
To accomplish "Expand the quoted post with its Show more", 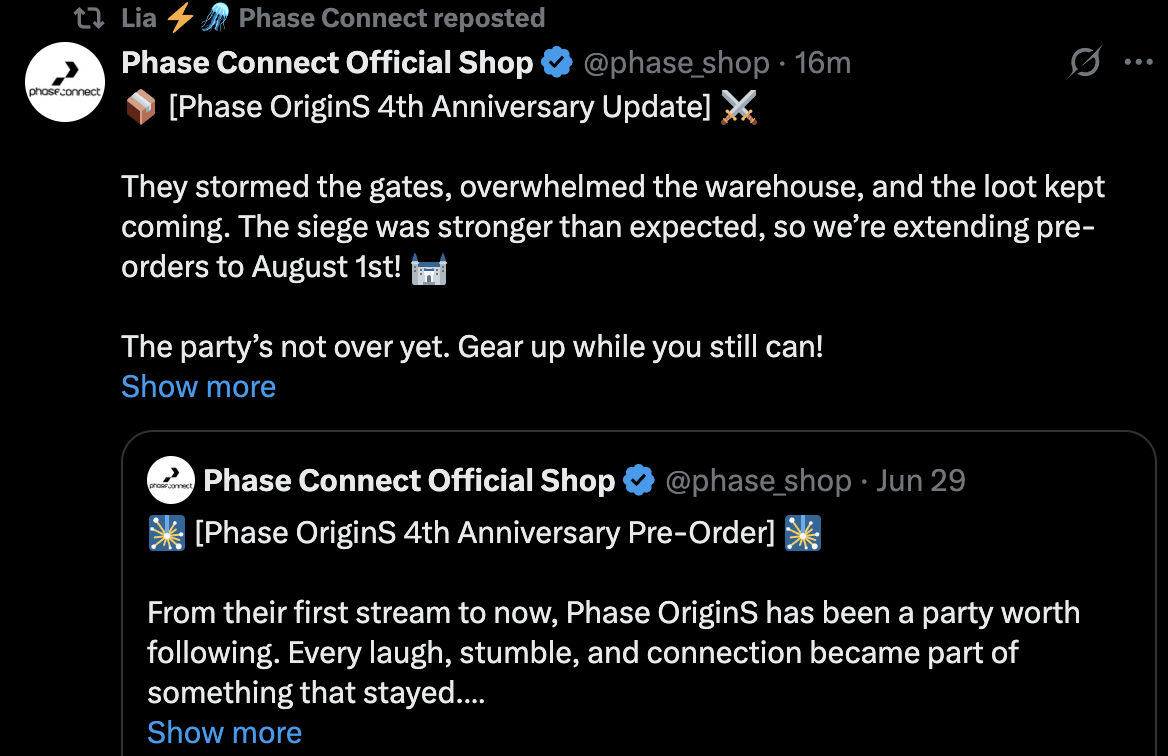I will (224, 732).
